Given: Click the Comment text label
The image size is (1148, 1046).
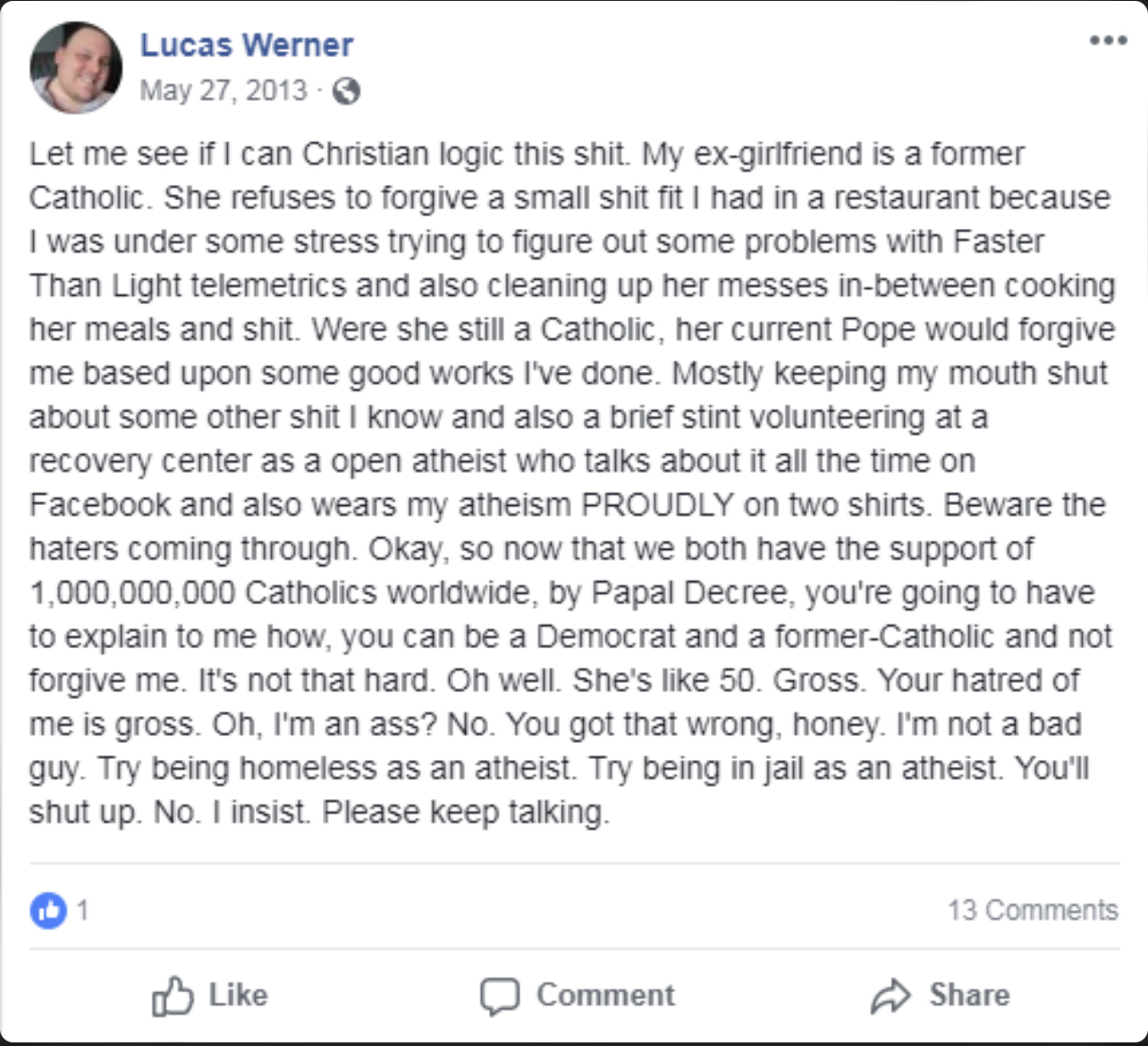Looking at the screenshot, I should coord(605,995).
